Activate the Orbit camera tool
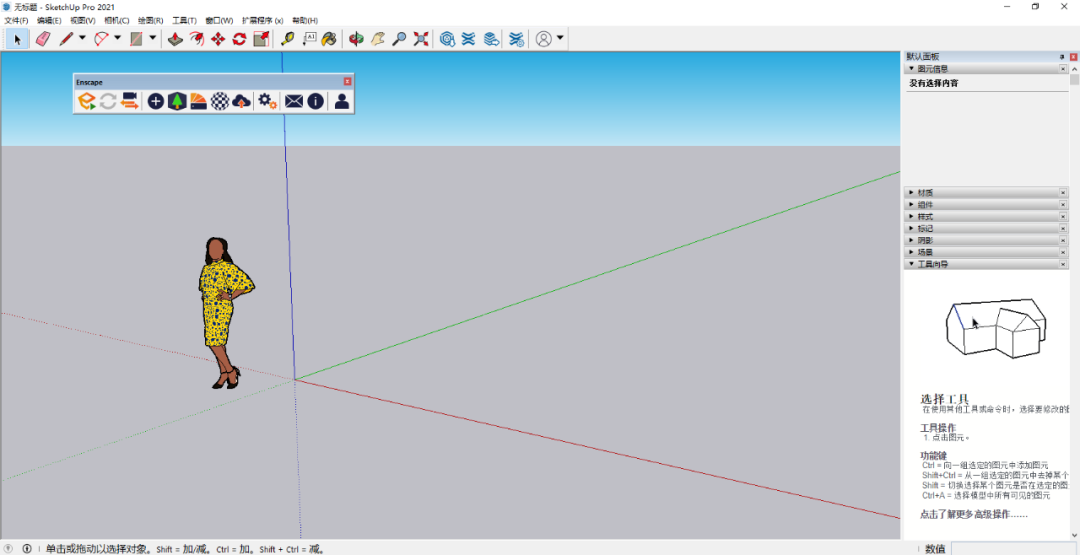This screenshot has width=1080, height=555. click(x=355, y=39)
